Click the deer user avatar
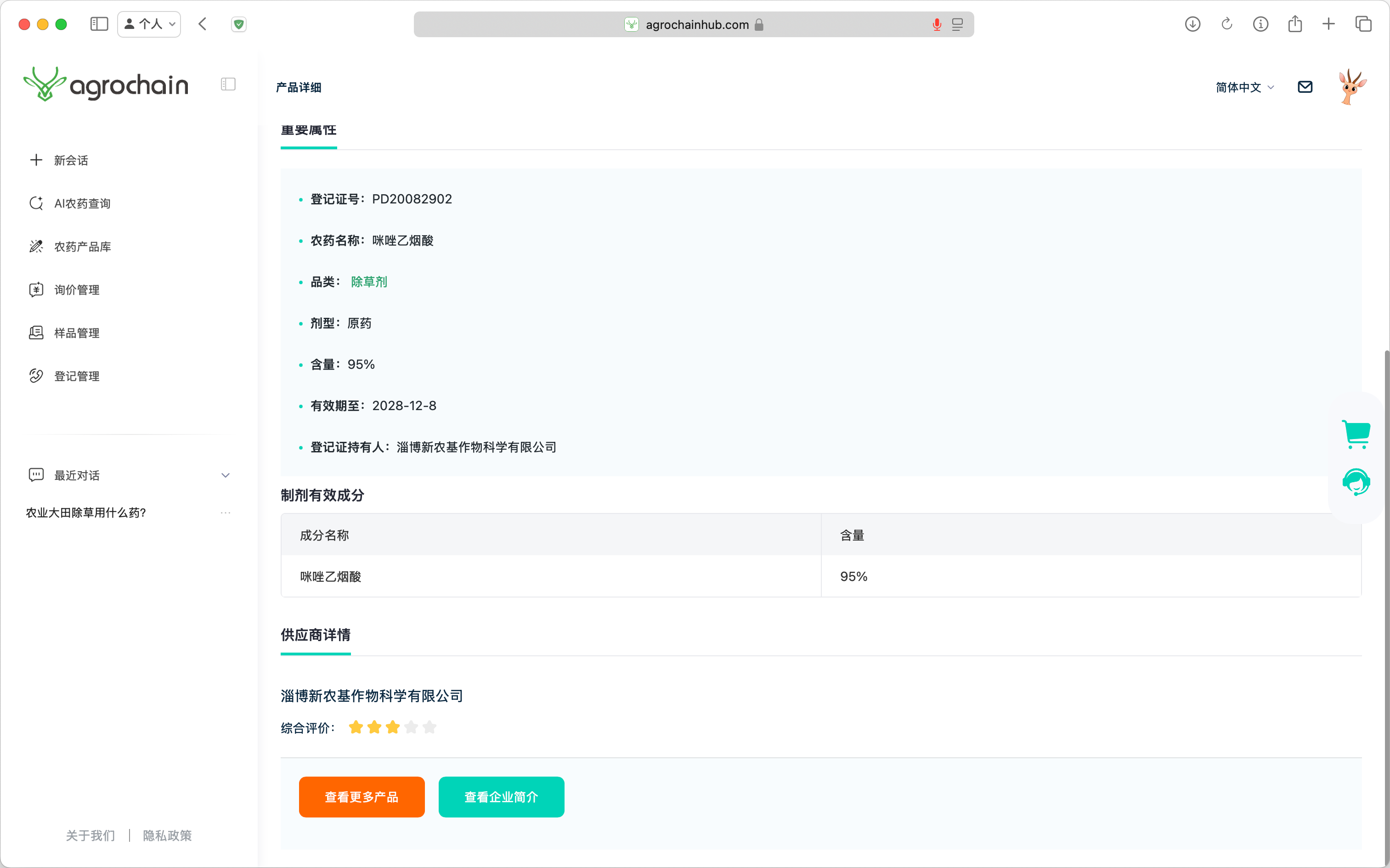This screenshot has height=868, width=1390. coord(1351,87)
